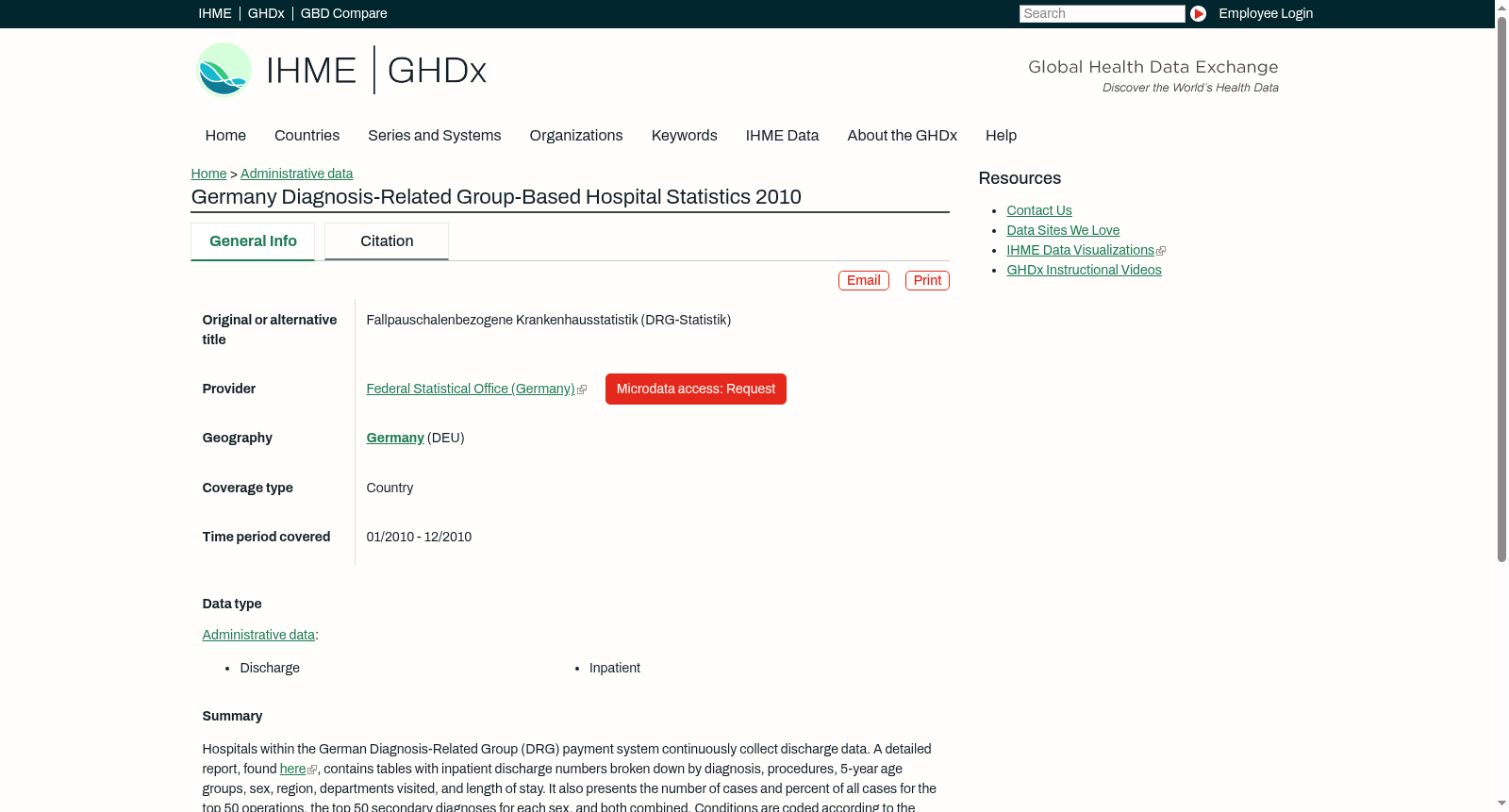Click the page vertical scrollbar thumb
Image resolution: width=1509 pixels, height=812 pixels.
tap(1501, 289)
